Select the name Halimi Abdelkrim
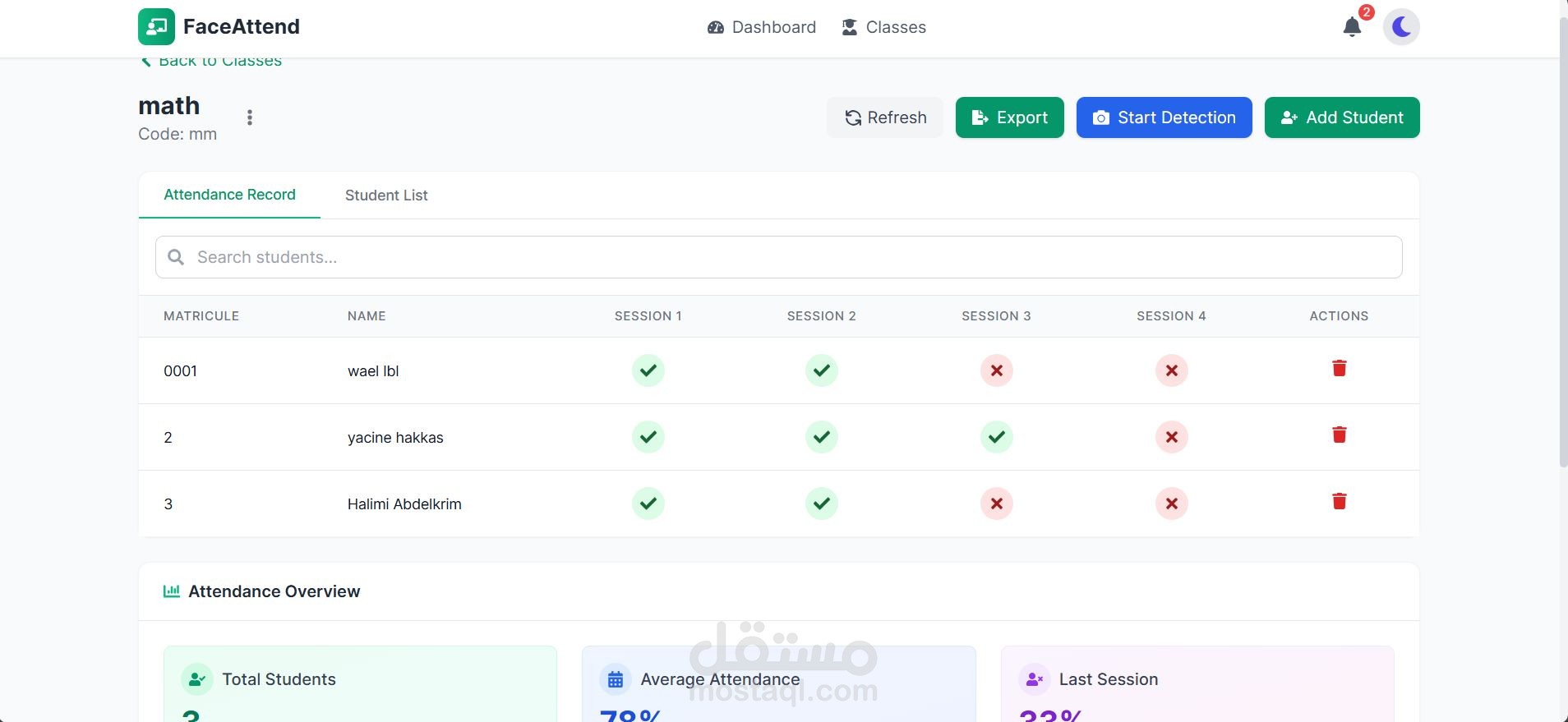 click(x=404, y=504)
